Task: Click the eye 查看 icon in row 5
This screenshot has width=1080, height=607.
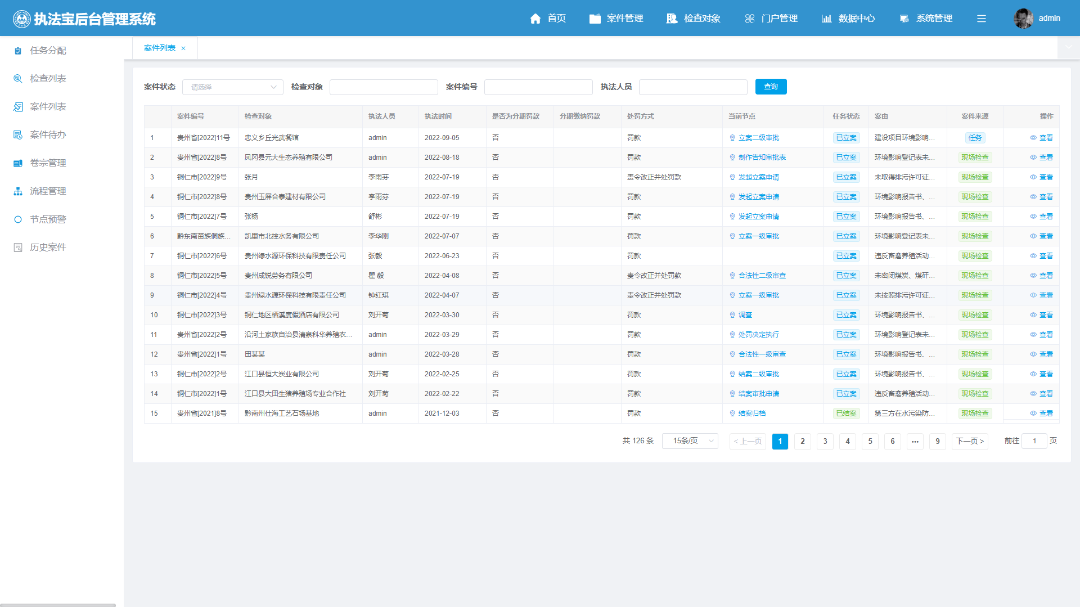Action: point(1033,216)
